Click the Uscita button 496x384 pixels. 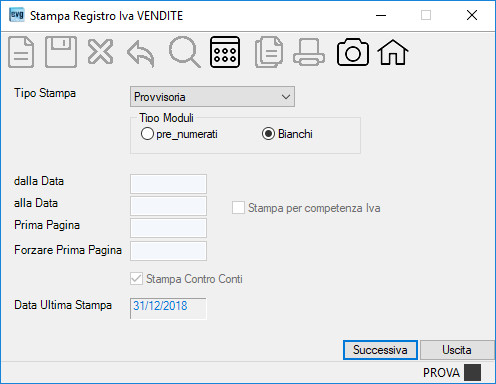coord(457,350)
